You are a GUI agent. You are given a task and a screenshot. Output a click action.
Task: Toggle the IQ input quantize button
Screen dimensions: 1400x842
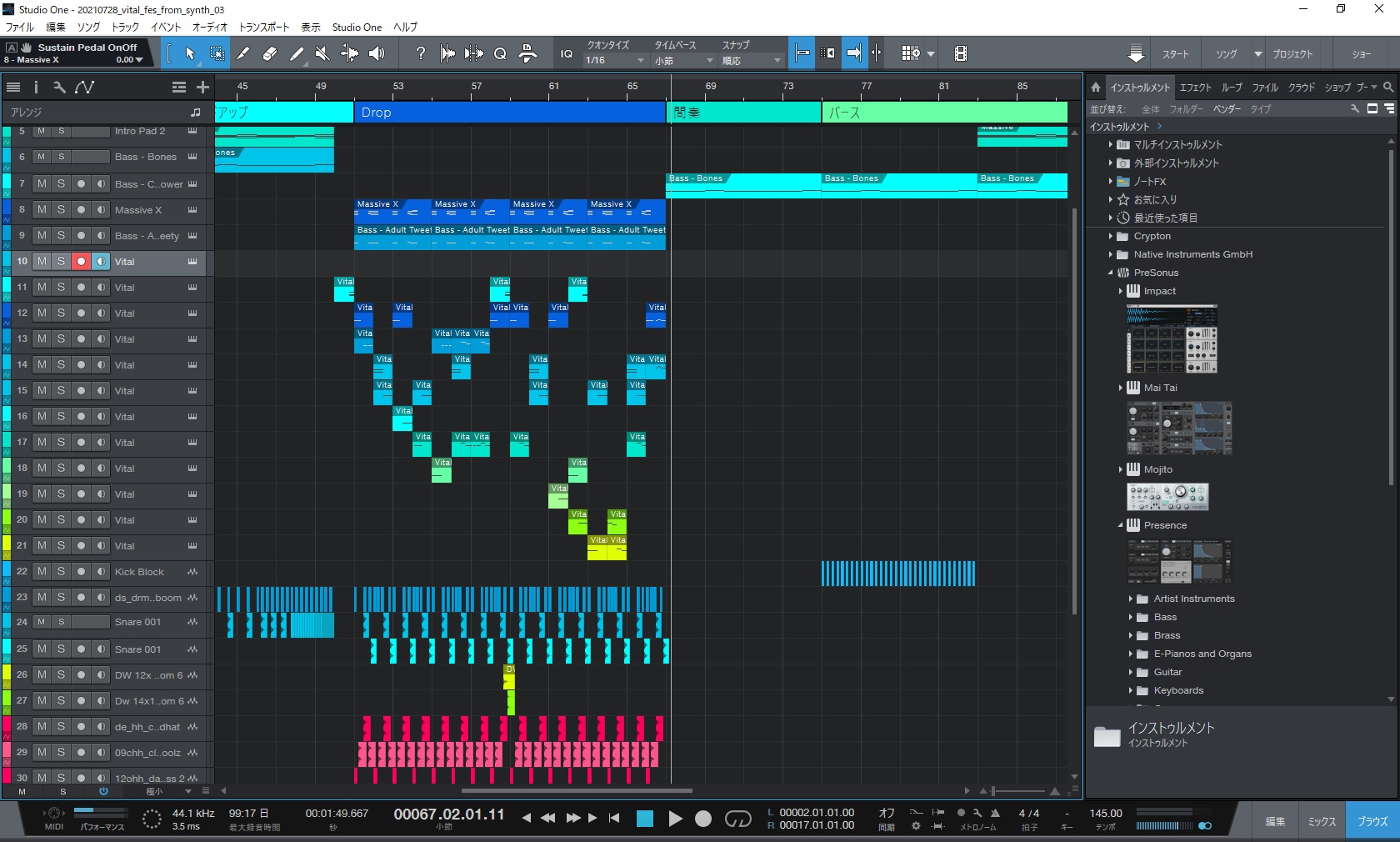point(567,53)
